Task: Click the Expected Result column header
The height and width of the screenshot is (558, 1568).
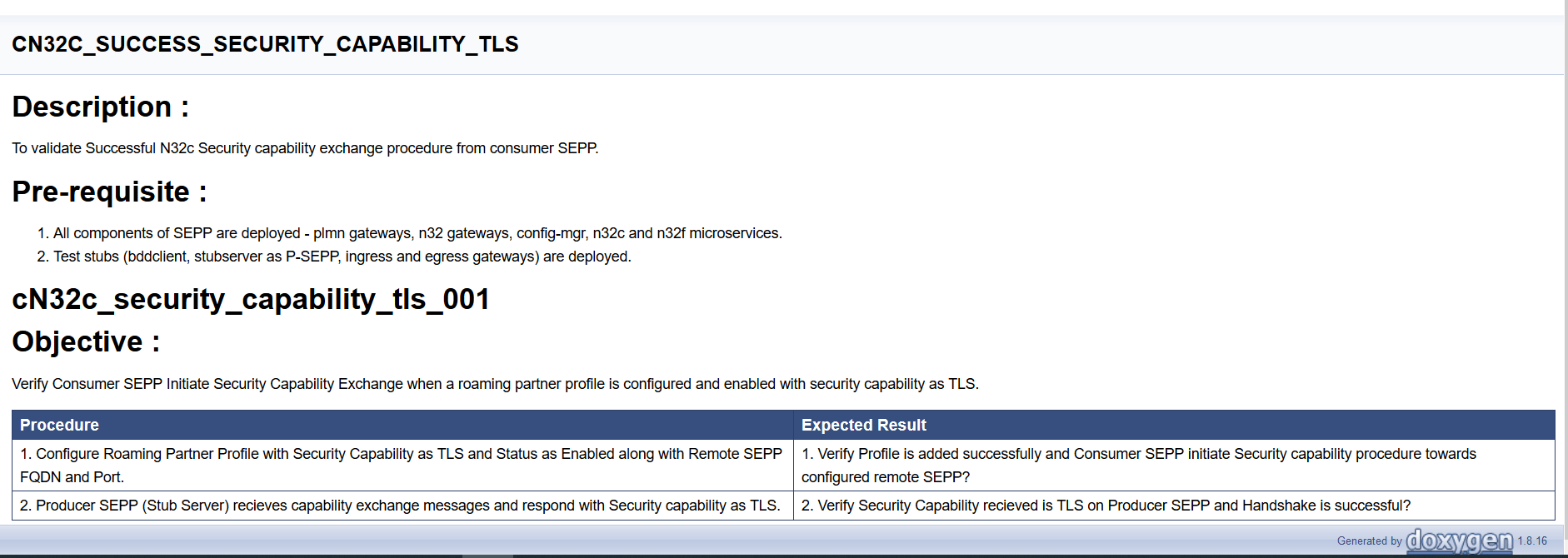Action: tap(863, 425)
